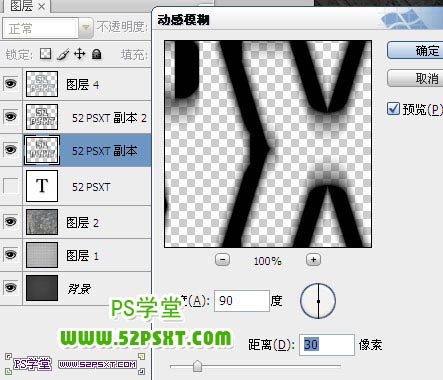Select layer named 图层 2
This screenshot has height=380, width=443.
coord(83,223)
